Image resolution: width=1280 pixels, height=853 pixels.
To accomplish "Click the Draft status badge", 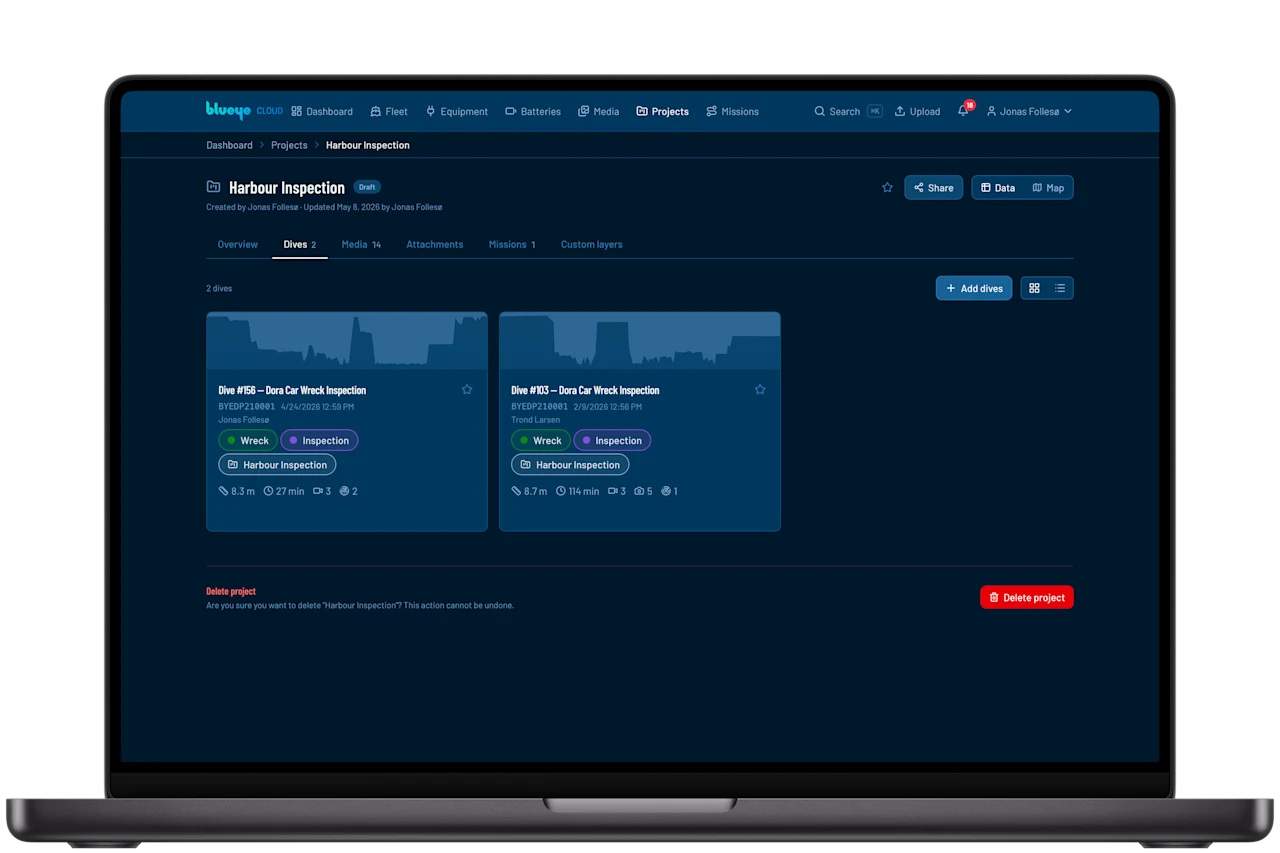I will pos(367,187).
